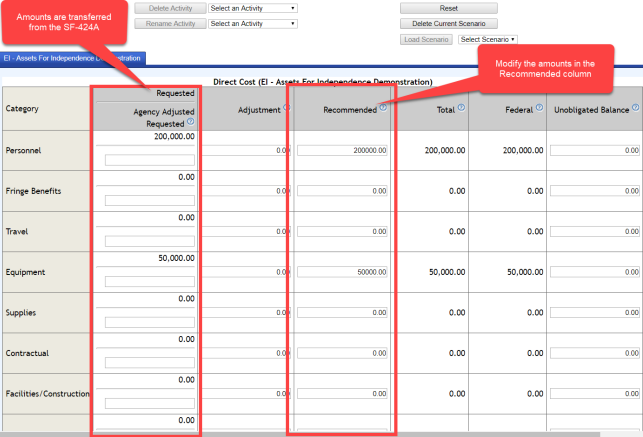Open activity dropdown next to Delete Activity
Screen dimensions: 643x437
[253, 8]
